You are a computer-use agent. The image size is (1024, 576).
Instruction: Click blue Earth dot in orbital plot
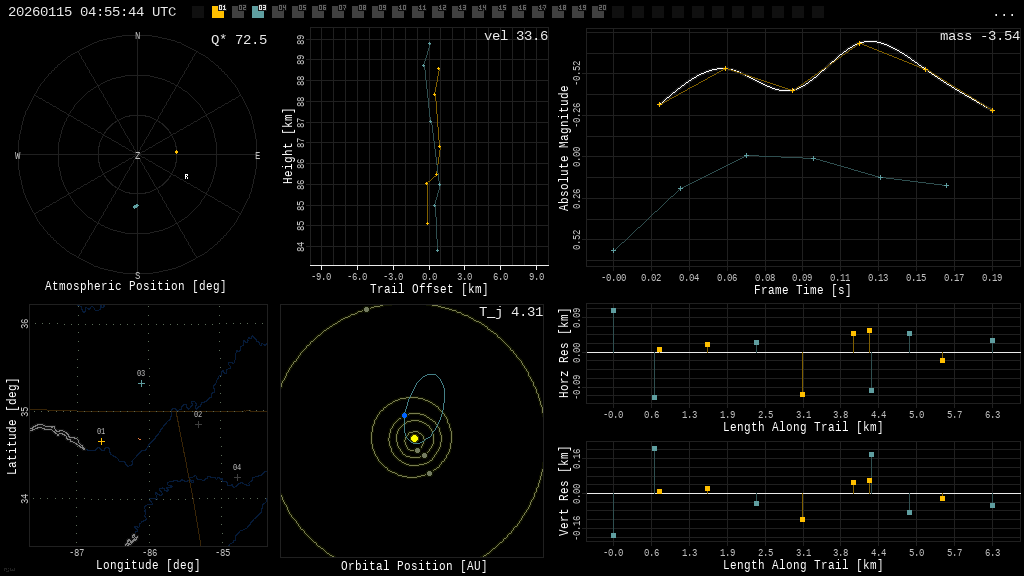pos(405,415)
